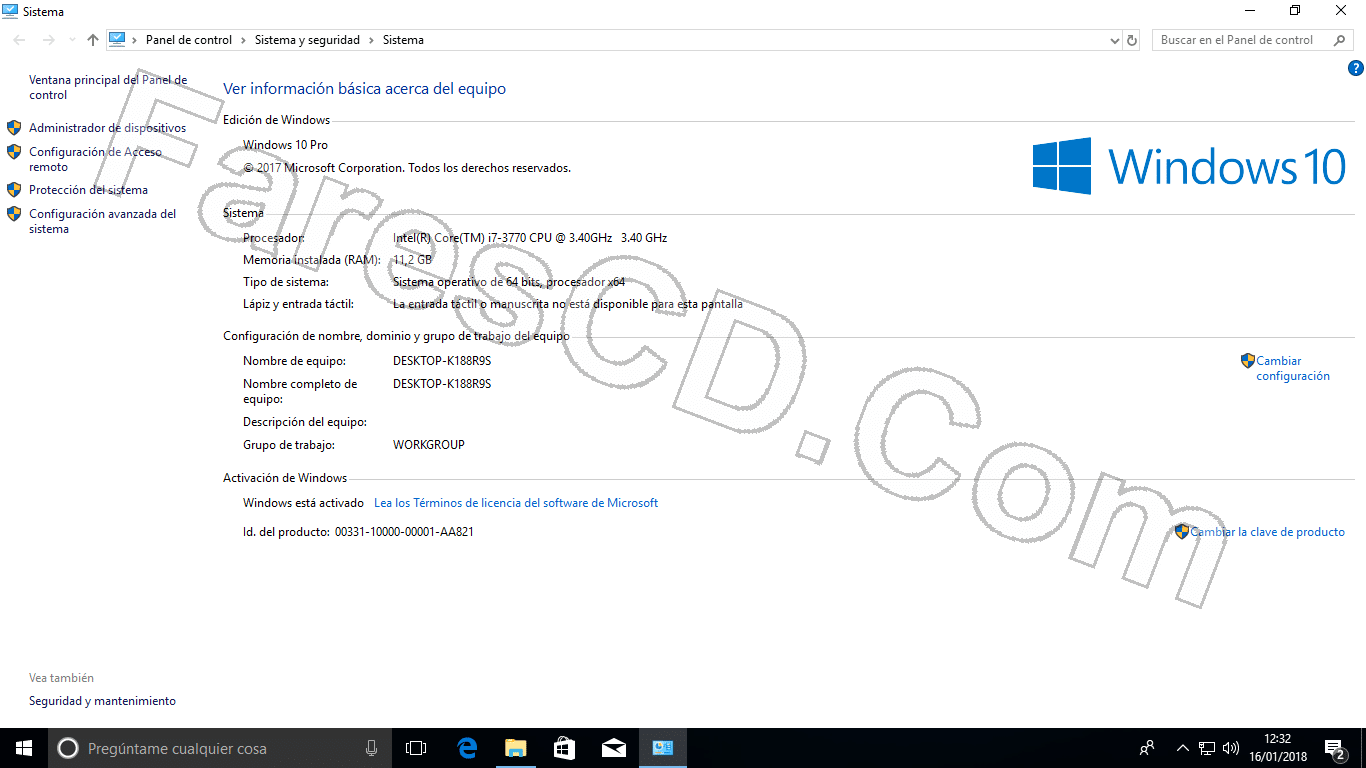Viewport: 1366px width, 768px height.
Task: Click the 11,2 GB RAM value
Action: (x=412, y=260)
